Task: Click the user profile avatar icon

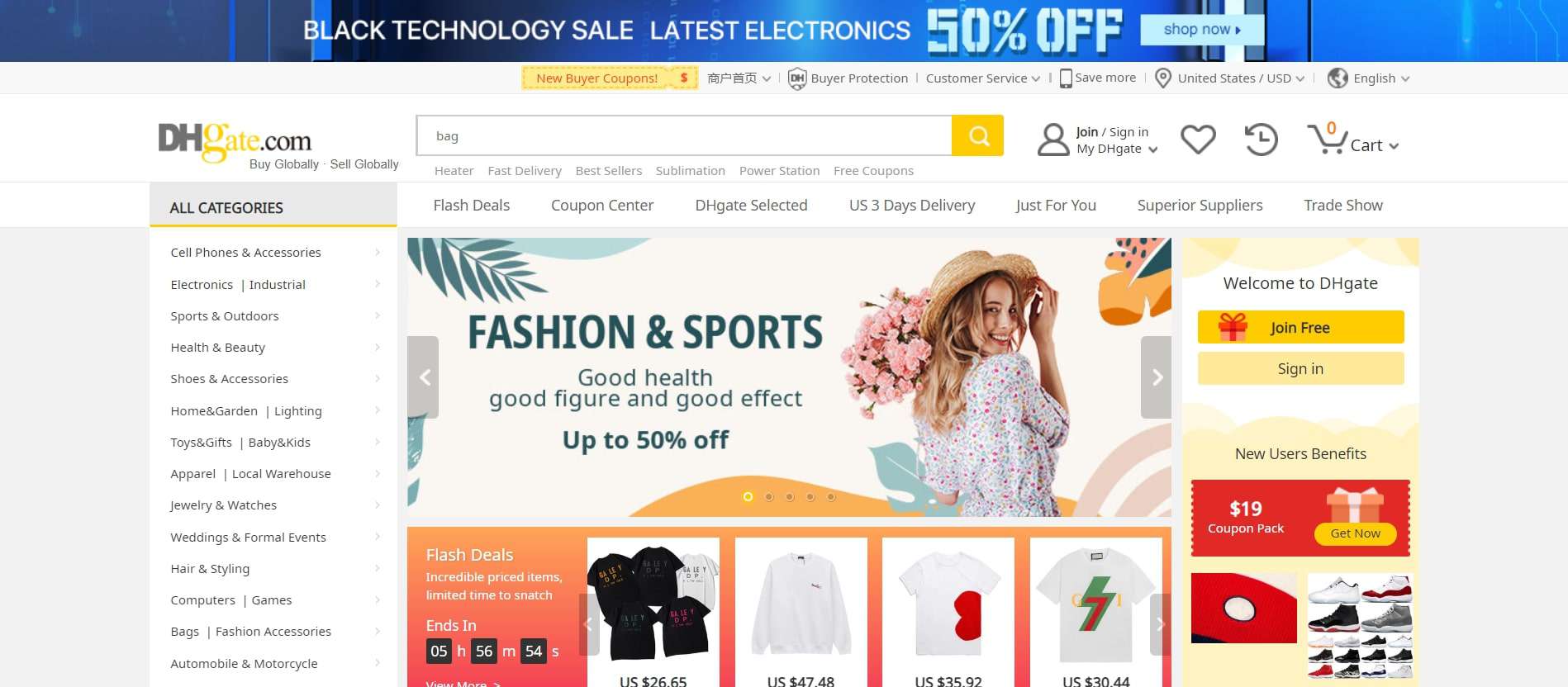Action: click(x=1053, y=140)
